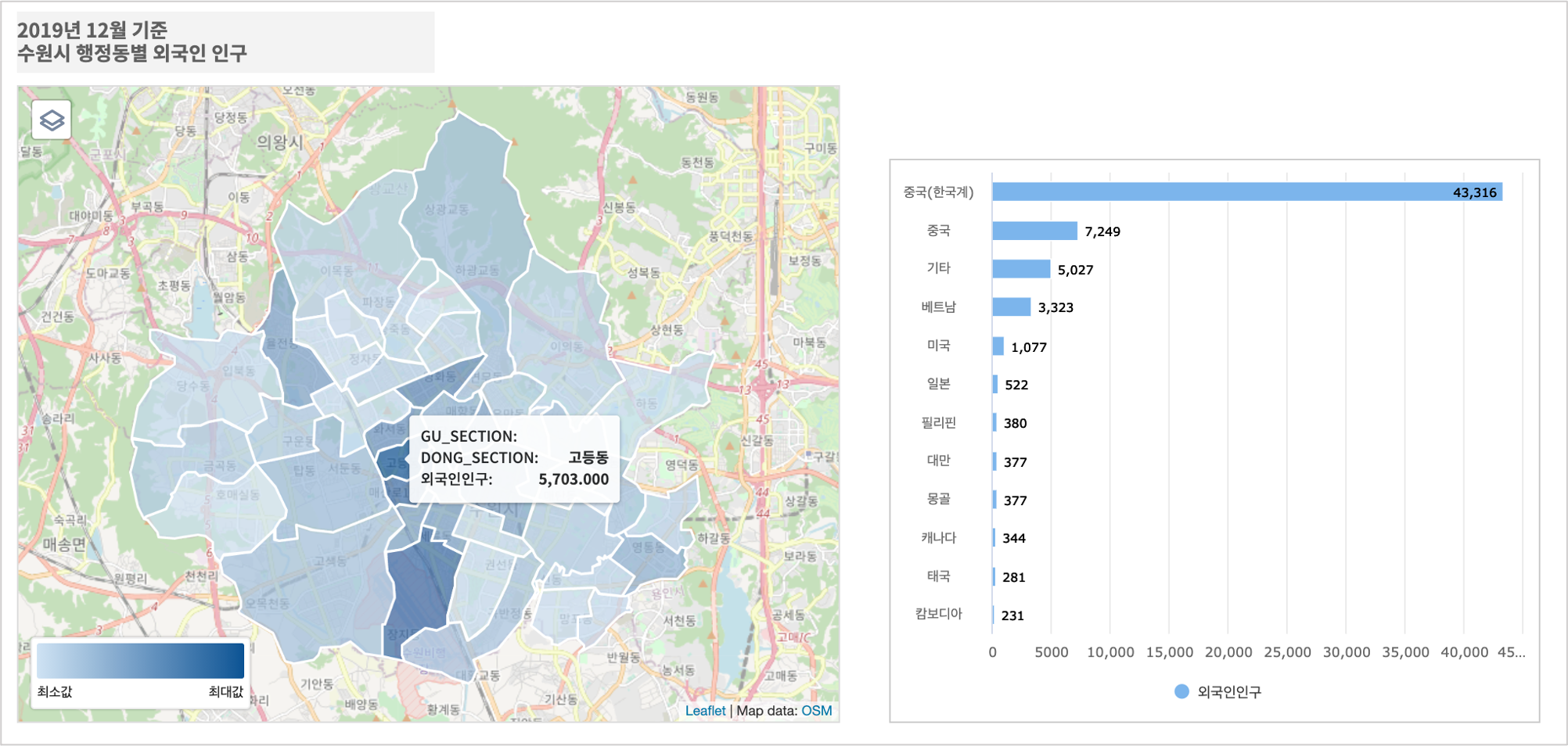Click the 10,000 x-axis tick label
This screenshot has height=746, width=1568.
coord(1110,652)
